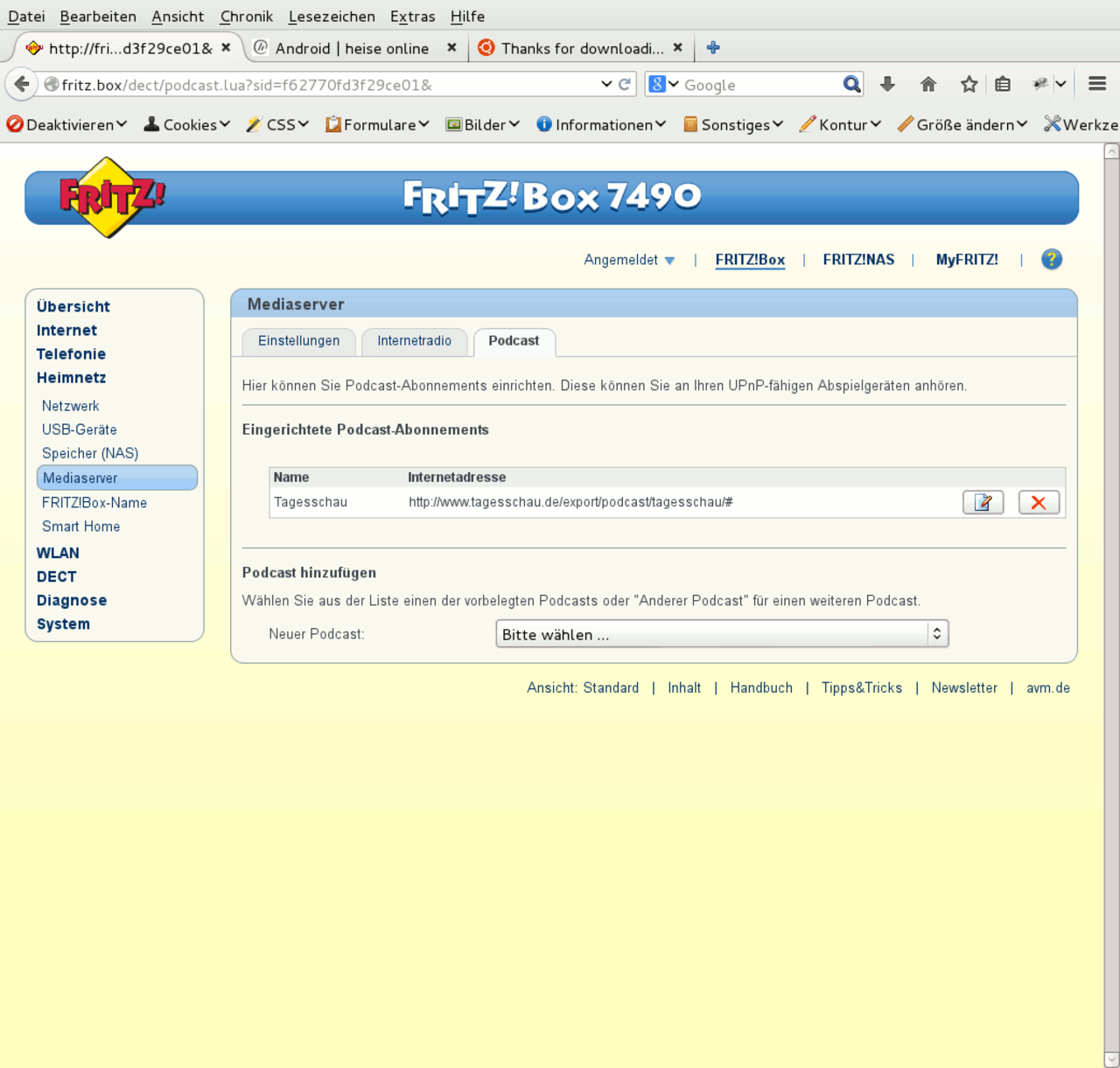Click the Firebug bug icon

tap(1040, 84)
